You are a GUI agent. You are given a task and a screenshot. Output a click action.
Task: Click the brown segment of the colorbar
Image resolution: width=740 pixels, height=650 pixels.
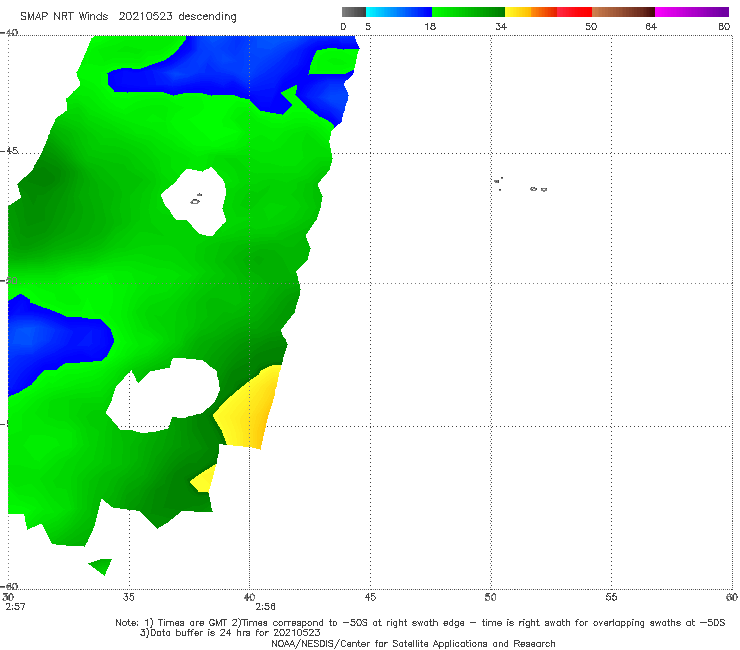(623, 12)
